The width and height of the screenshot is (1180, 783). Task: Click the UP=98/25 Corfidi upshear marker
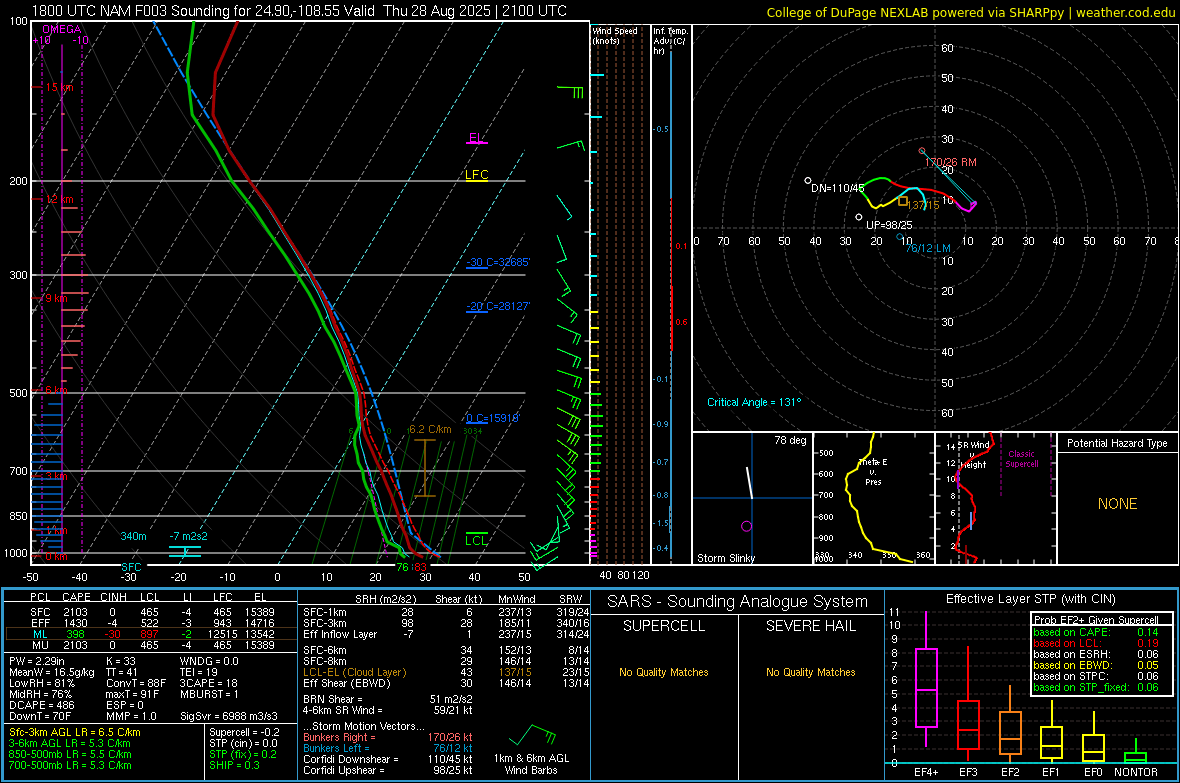(x=859, y=218)
